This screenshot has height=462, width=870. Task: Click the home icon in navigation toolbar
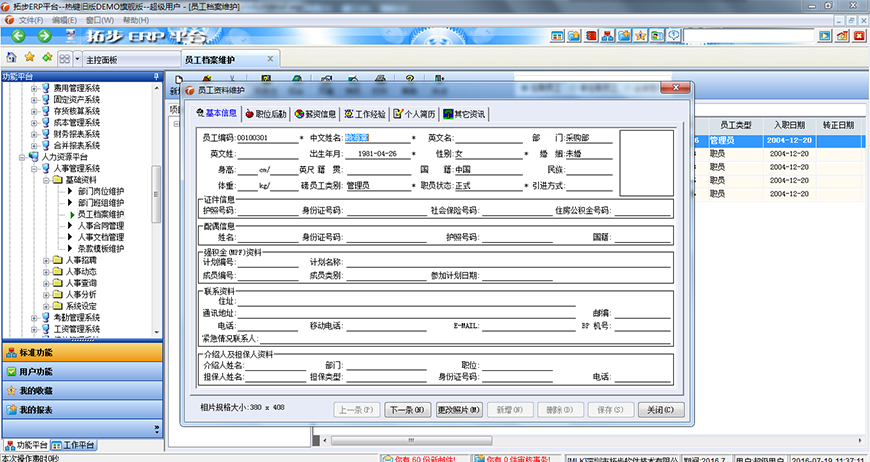tap(11, 58)
